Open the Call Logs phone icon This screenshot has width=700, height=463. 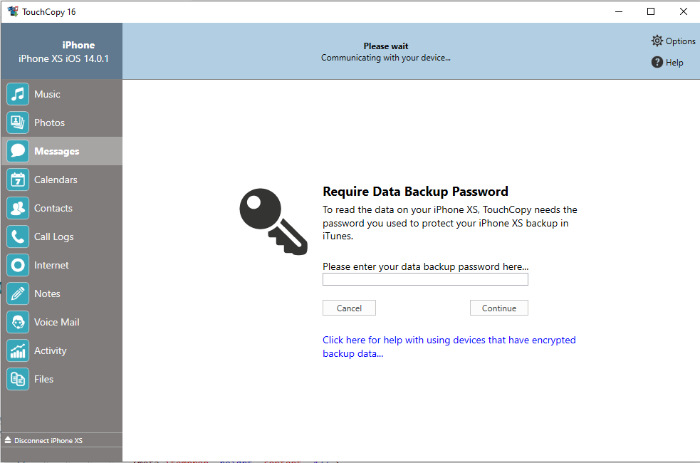point(18,237)
